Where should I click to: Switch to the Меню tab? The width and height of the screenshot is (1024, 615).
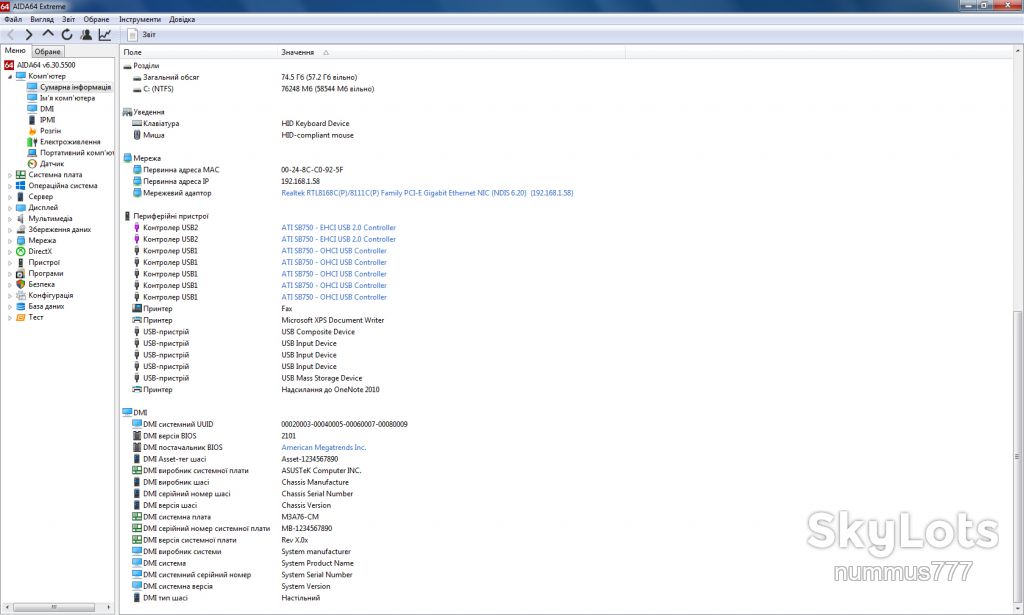coord(15,51)
